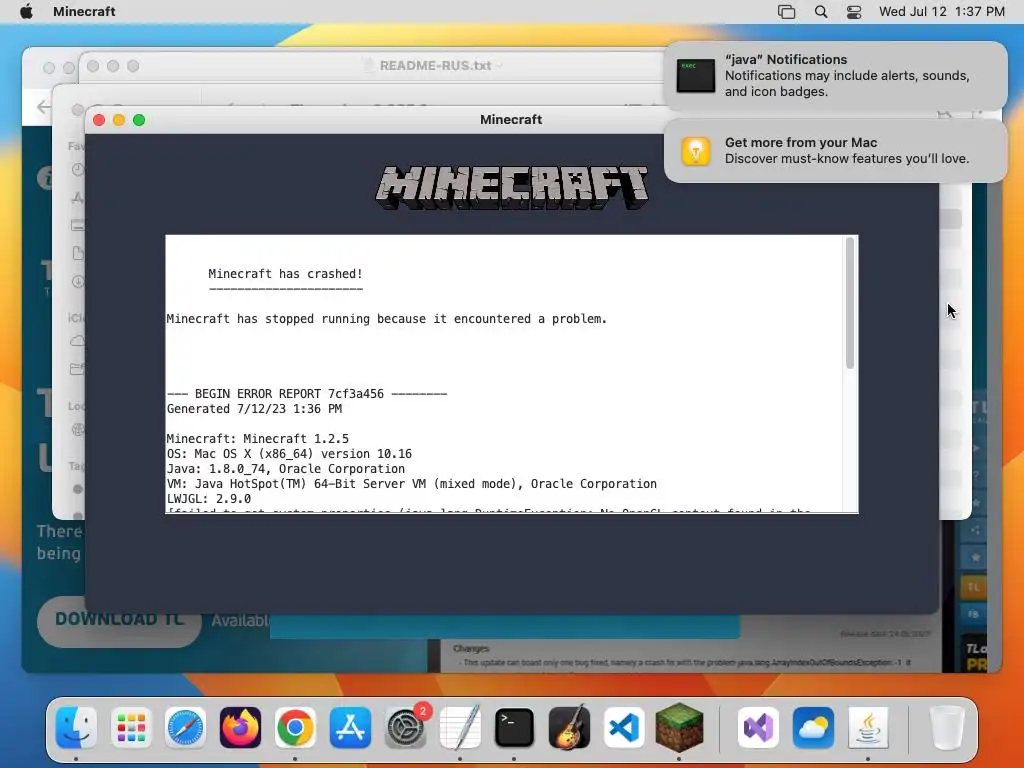Screen dimensions: 1024x768
Task: Click the Spotlight search icon
Action: coord(821,12)
